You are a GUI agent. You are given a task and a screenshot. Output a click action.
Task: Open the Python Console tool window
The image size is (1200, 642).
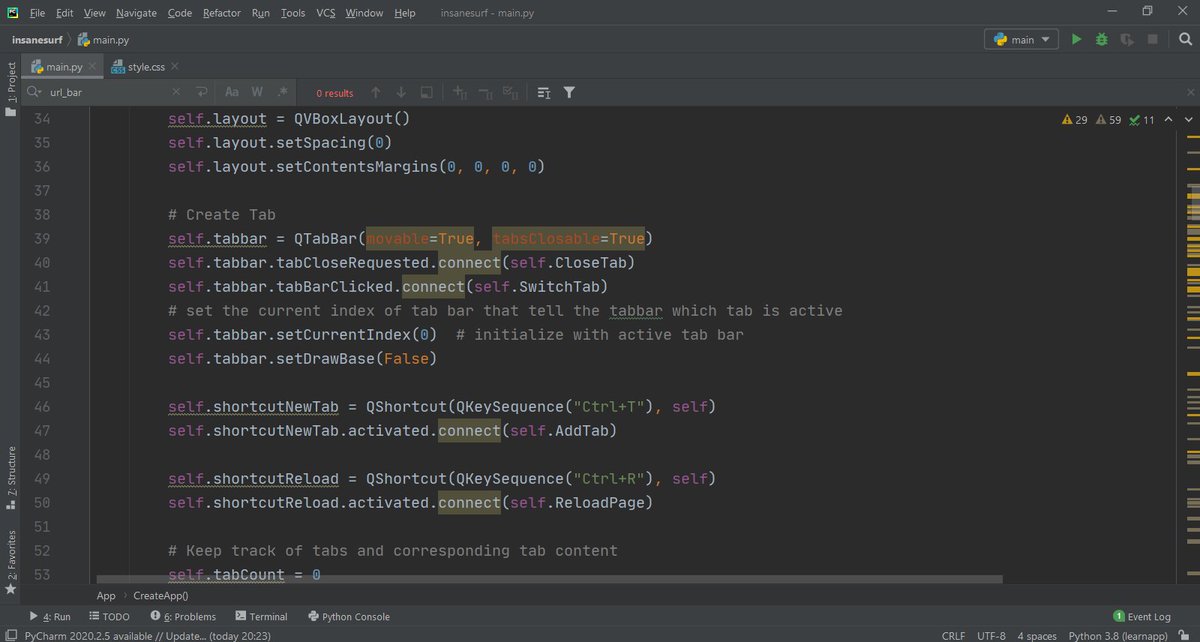coord(349,617)
